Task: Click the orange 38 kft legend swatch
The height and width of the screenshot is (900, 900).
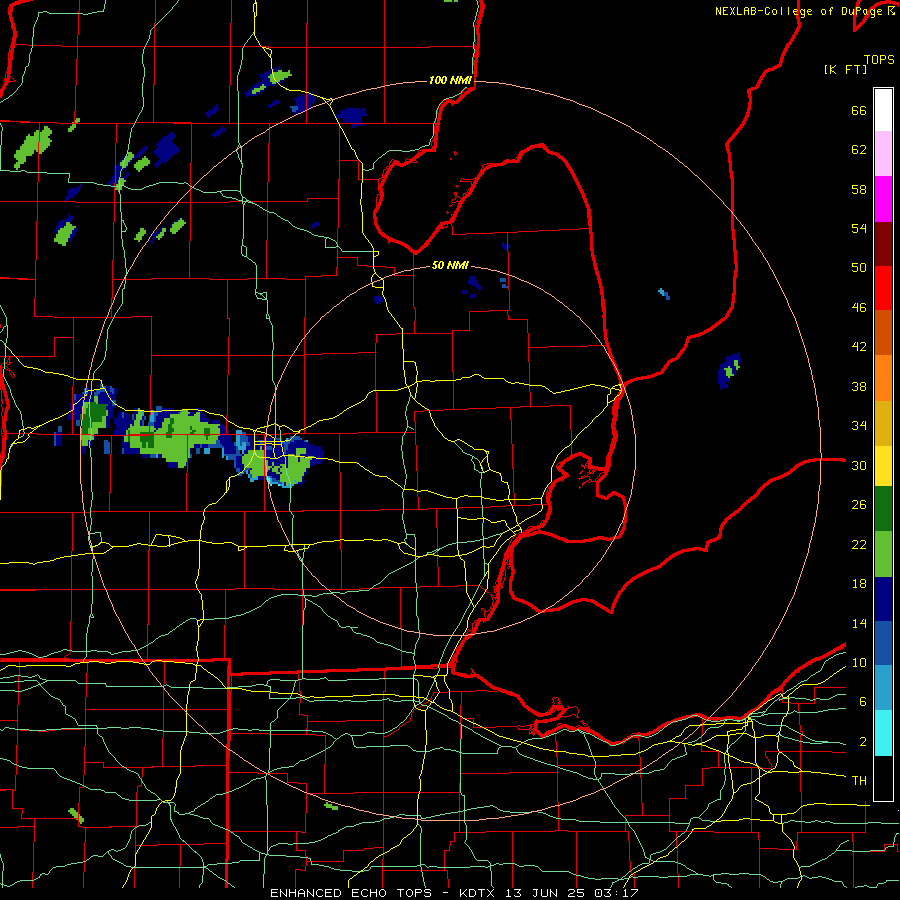Action: pos(883,378)
